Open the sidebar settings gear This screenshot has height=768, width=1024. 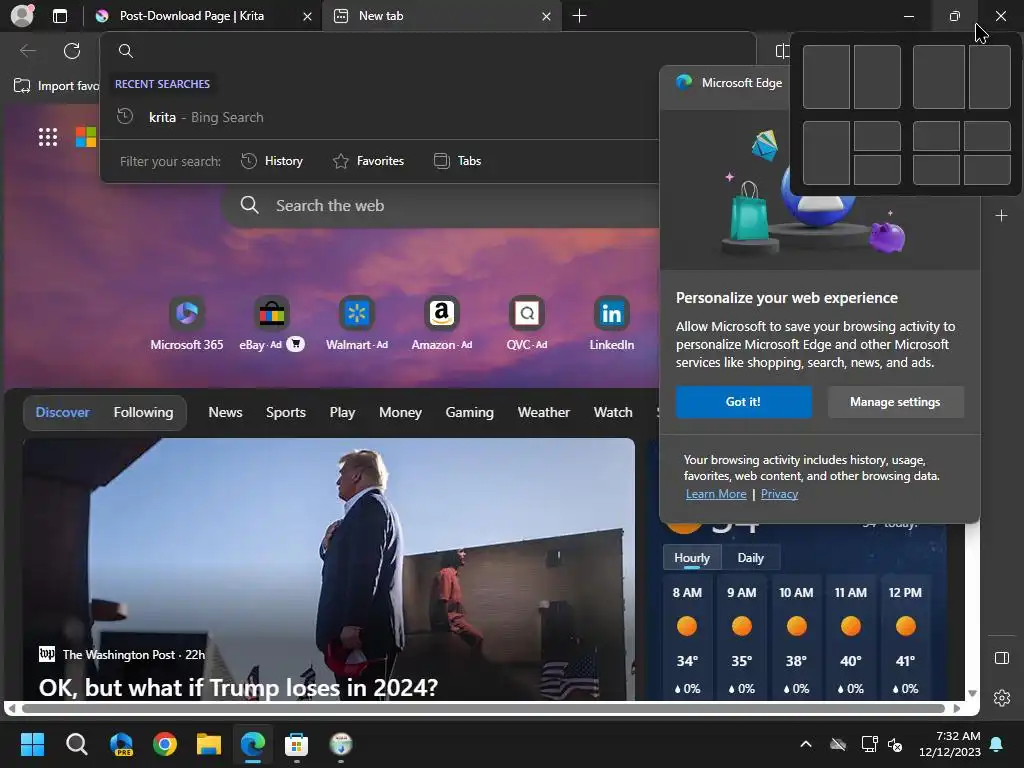(1002, 698)
